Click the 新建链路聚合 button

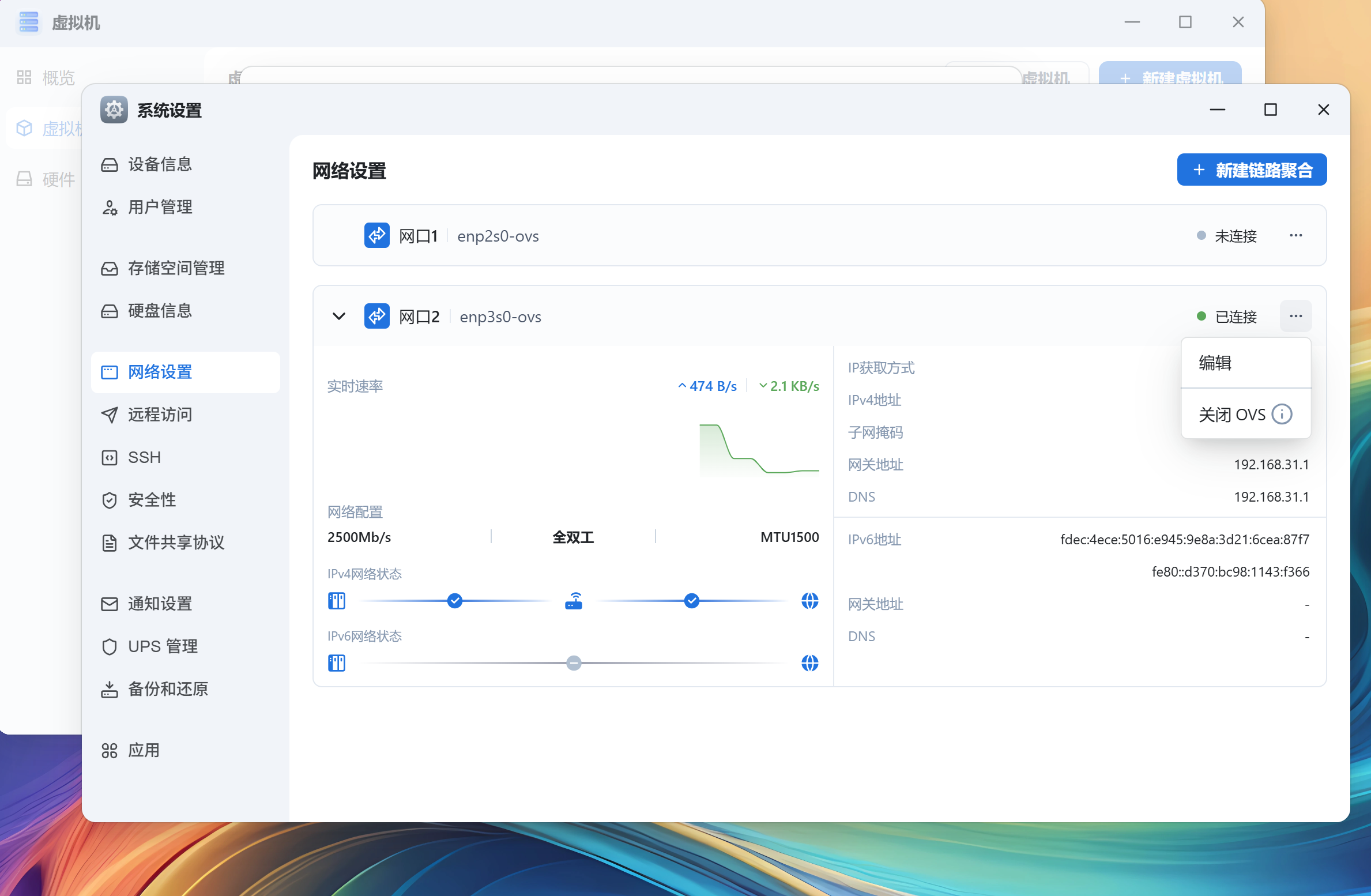1251,170
